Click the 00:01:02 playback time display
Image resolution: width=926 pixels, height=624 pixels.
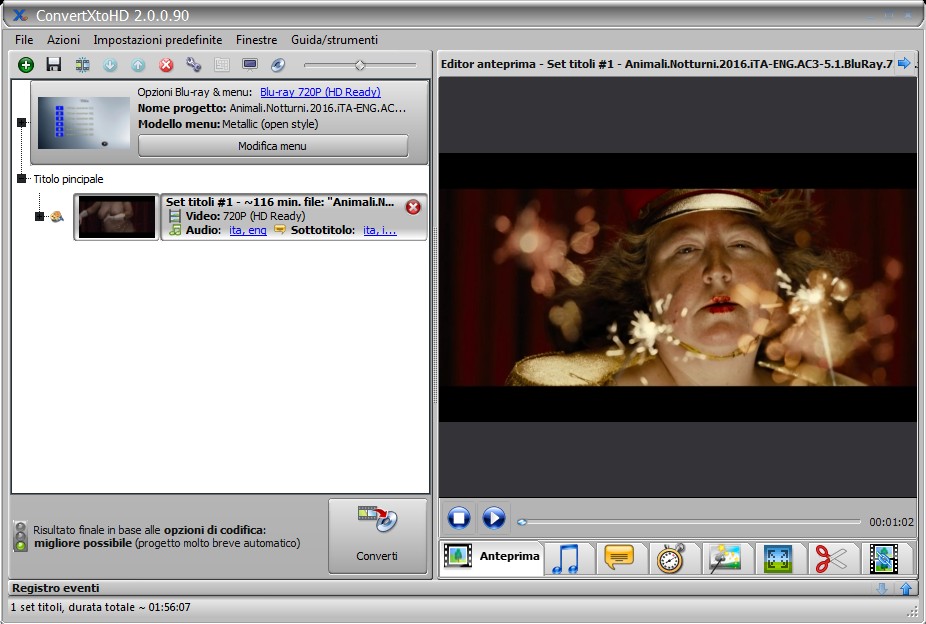[891, 522]
